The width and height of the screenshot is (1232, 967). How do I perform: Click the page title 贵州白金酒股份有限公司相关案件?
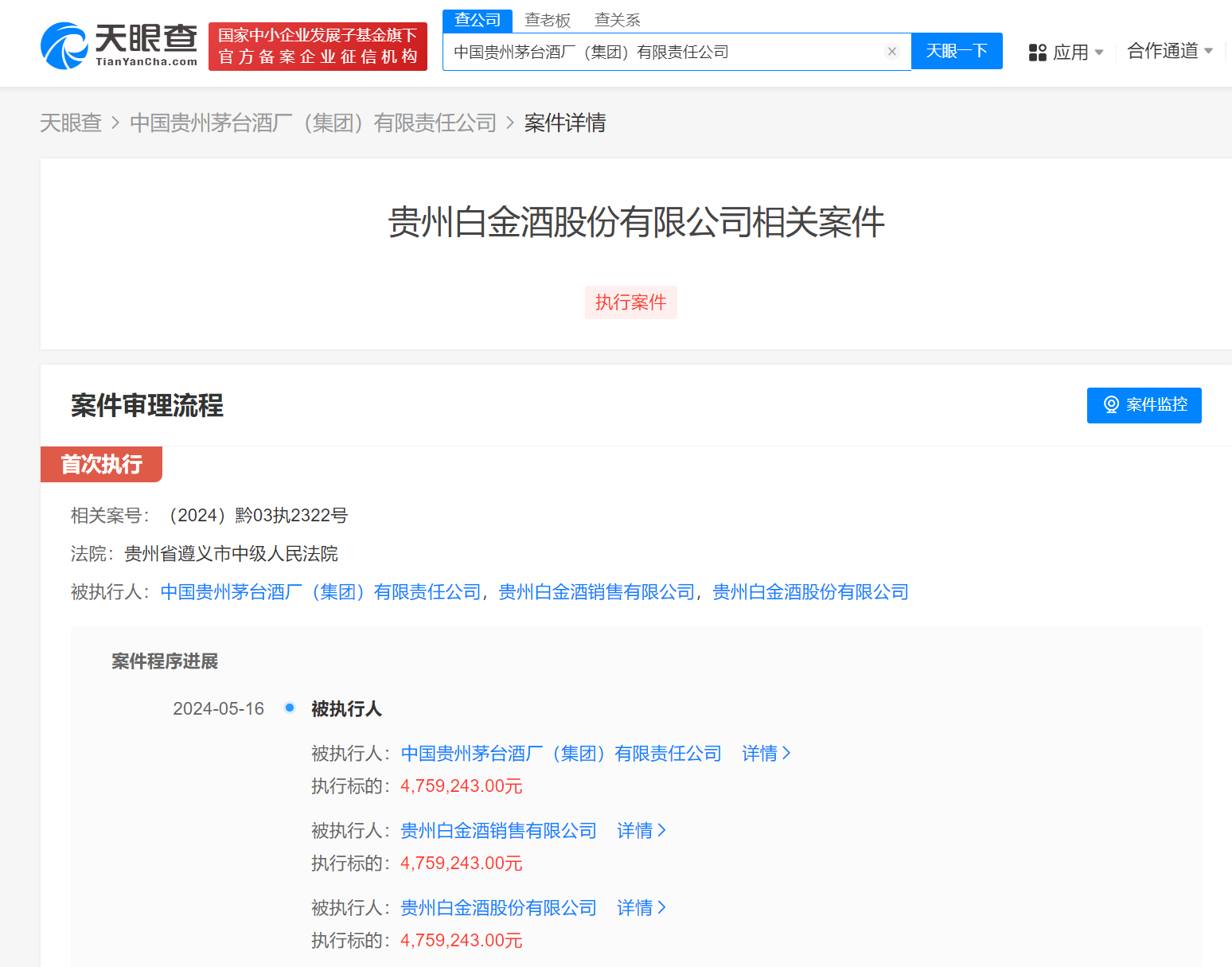[636, 222]
